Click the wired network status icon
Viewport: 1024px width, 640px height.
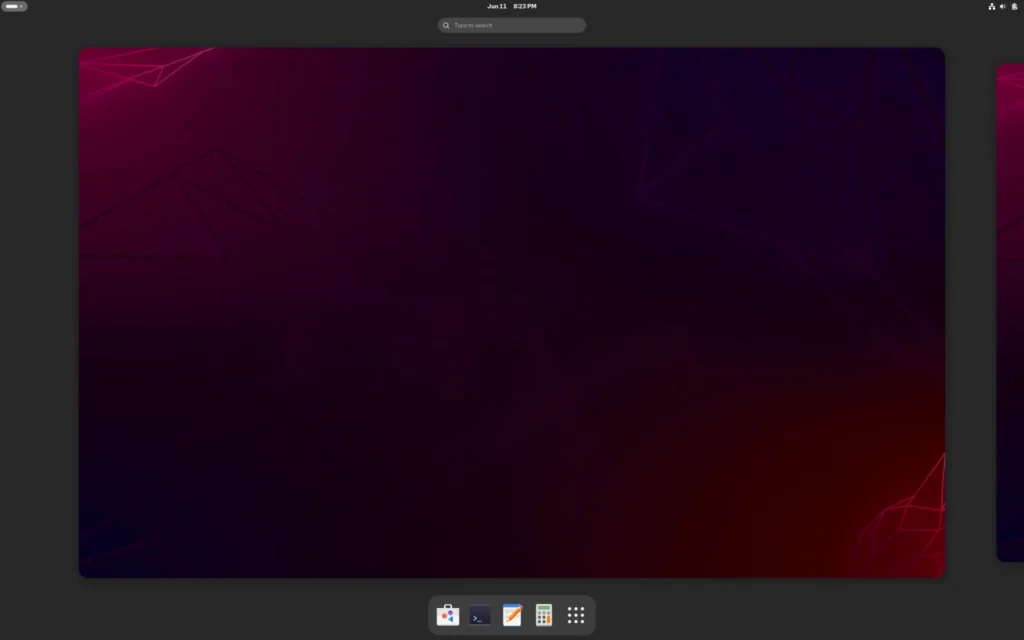pyautogui.click(x=992, y=6)
